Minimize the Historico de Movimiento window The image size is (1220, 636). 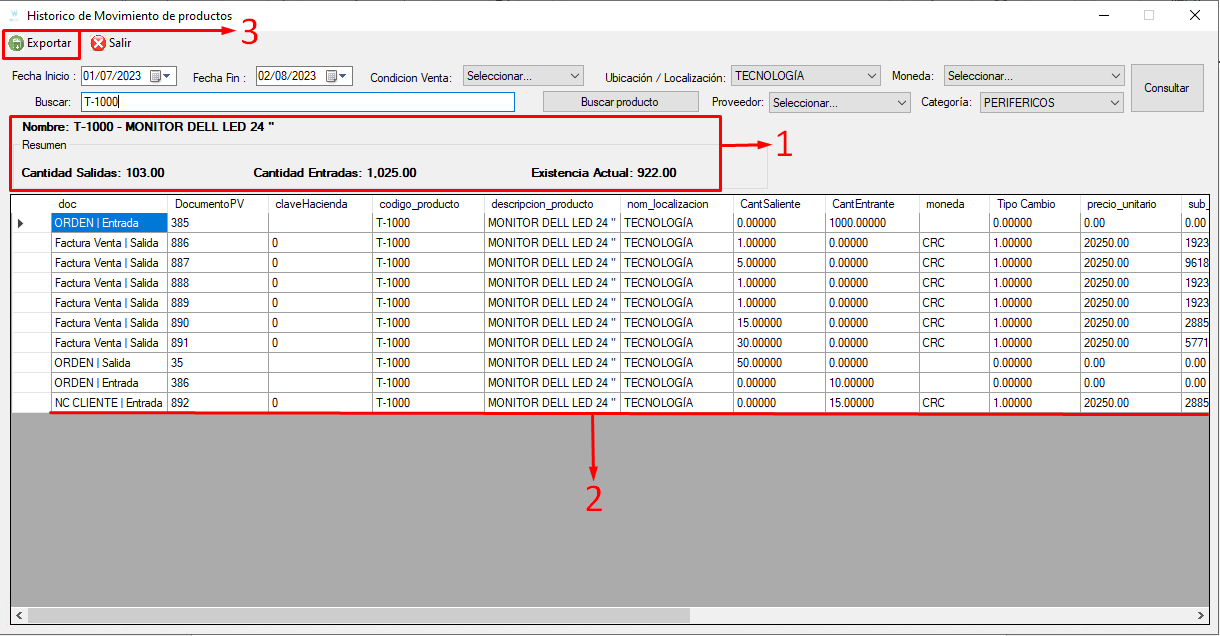pos(1104,16)
